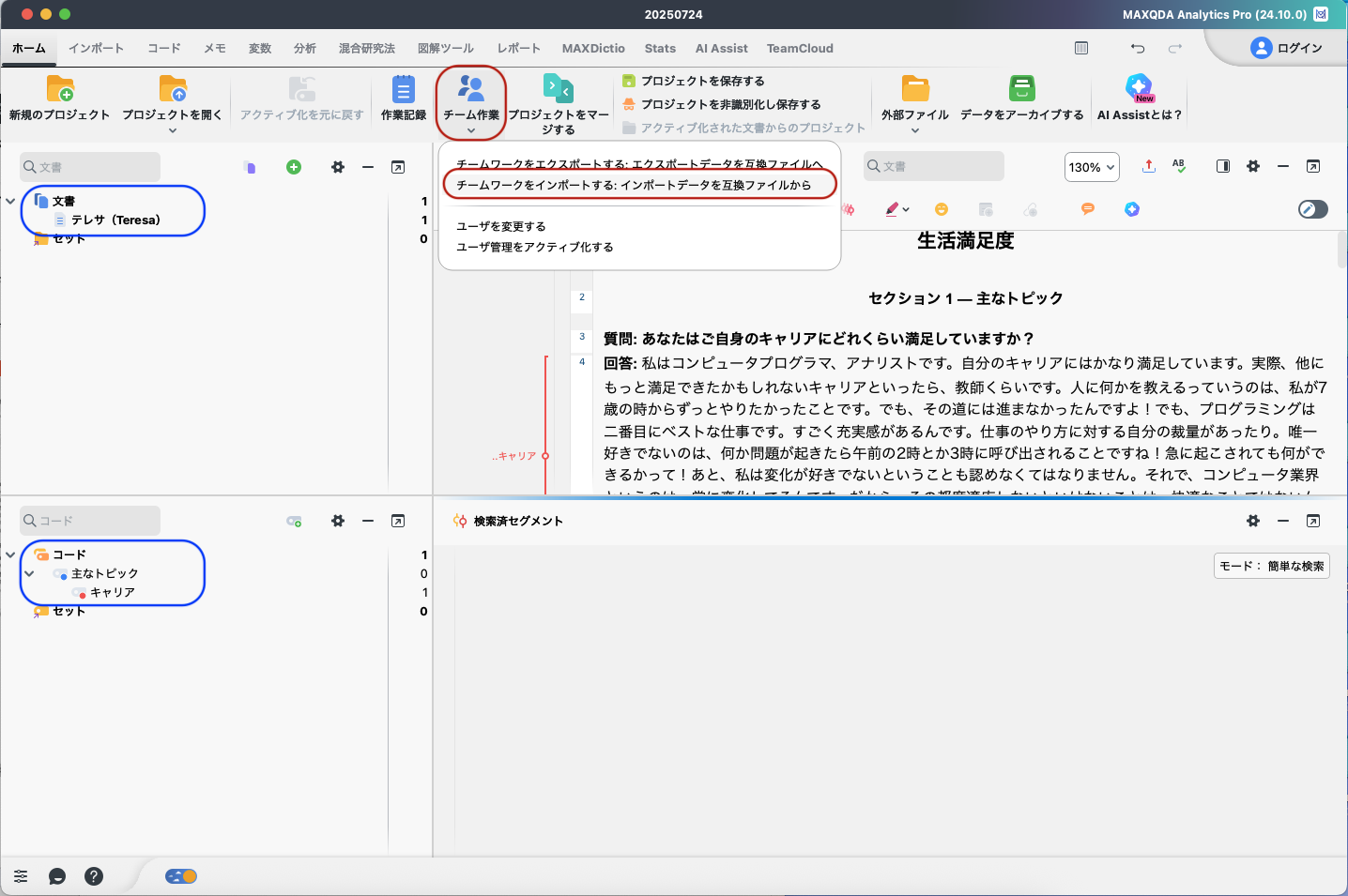
Task: Open the 混合研究法 ribbon tab
Action: pos(367,48)
